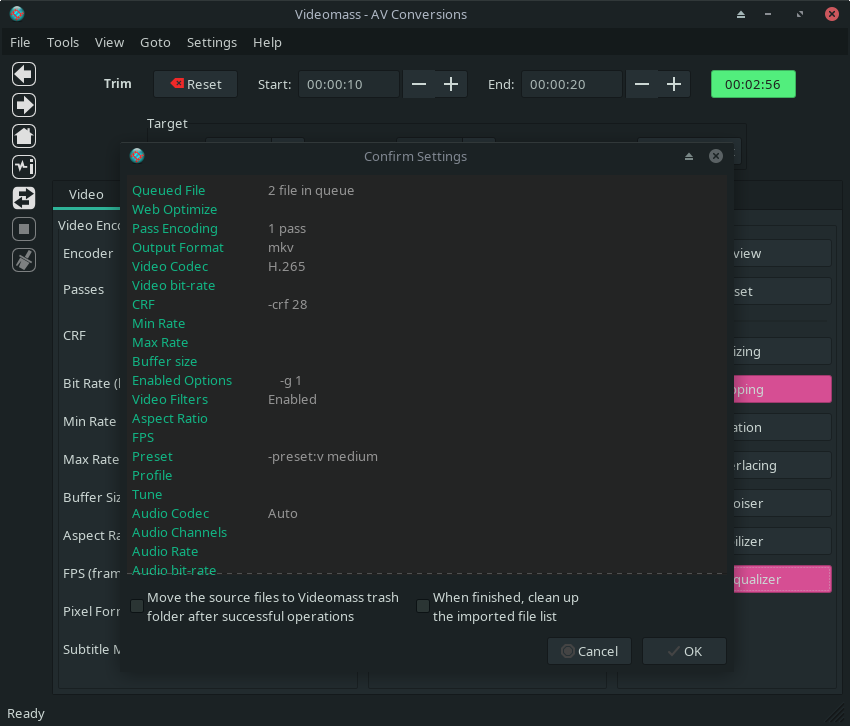Viewport: 850px width, 726px height.
Task: Confirm the settings with OK
Action: click(684, 651)
